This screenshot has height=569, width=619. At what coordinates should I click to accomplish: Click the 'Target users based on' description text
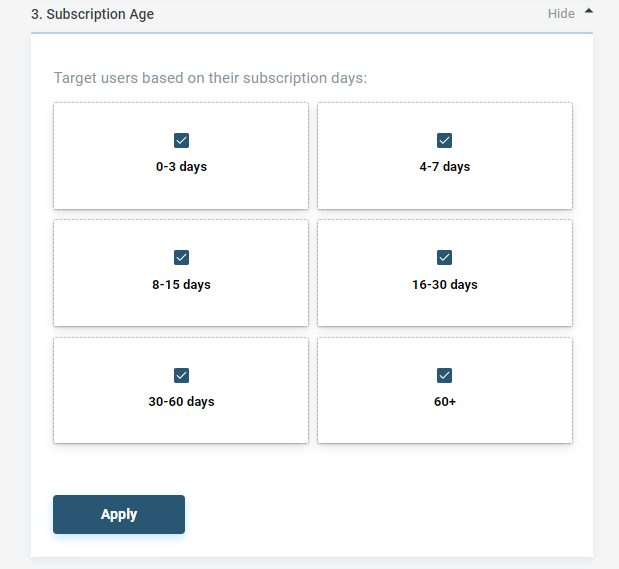(x=210, y=78)
